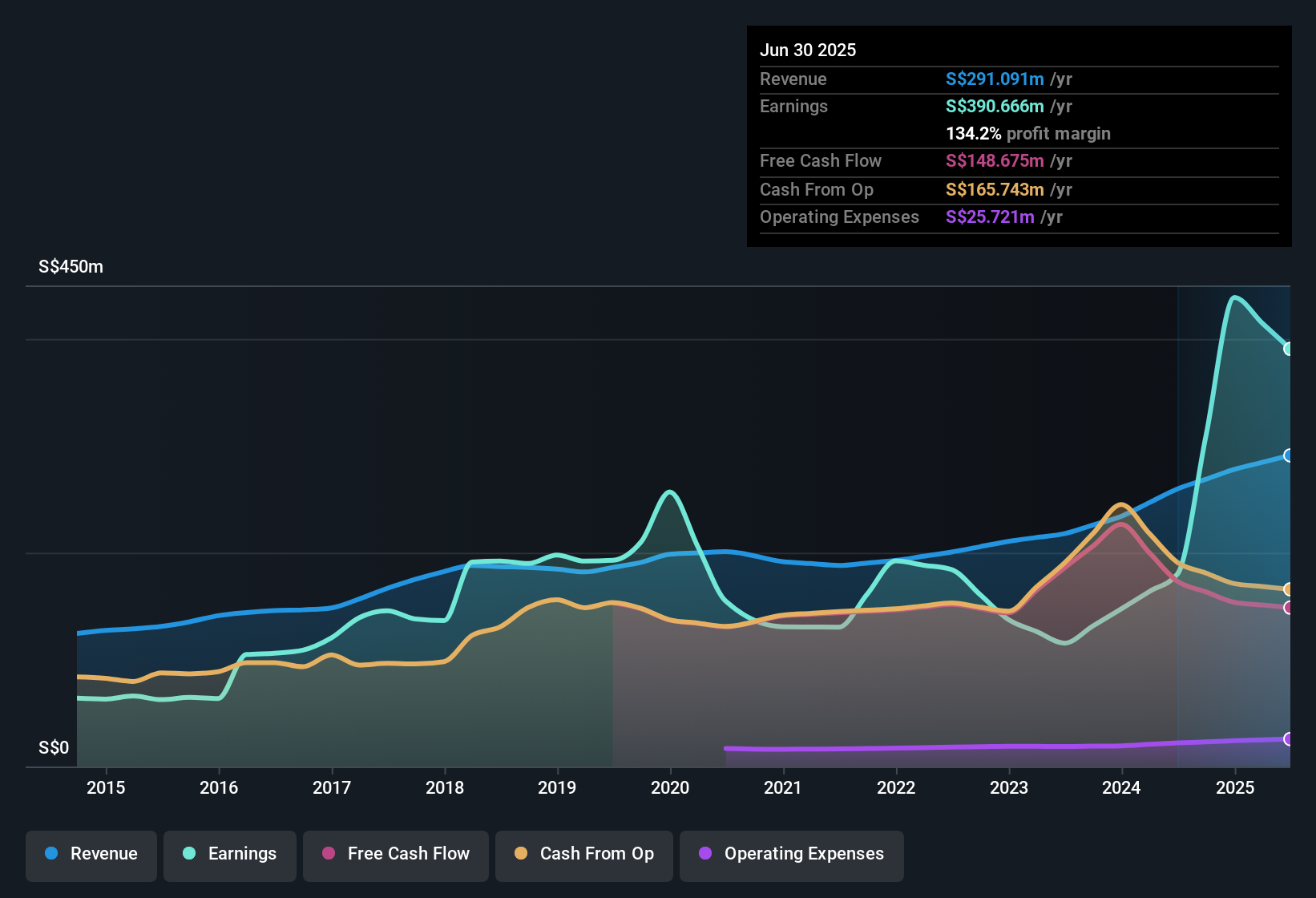Image resolution: width=1316 pixels, height=898 pixels.
Task: Select the teal Earnings endpoint marker on chart
Action: pyautogui.click(x=1289, y=349)
